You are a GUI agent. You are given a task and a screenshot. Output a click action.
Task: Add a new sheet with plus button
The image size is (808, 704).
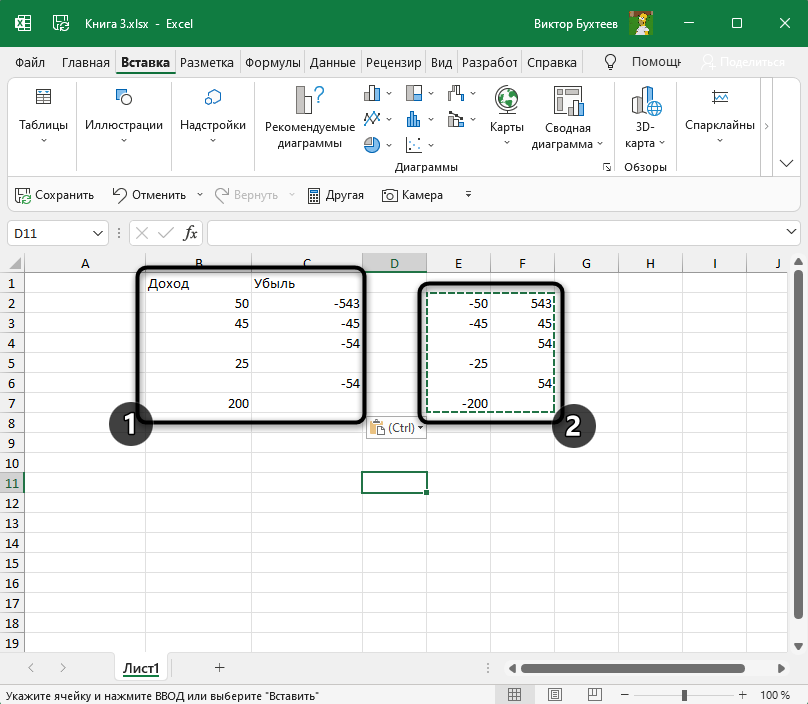pos(219,667)
